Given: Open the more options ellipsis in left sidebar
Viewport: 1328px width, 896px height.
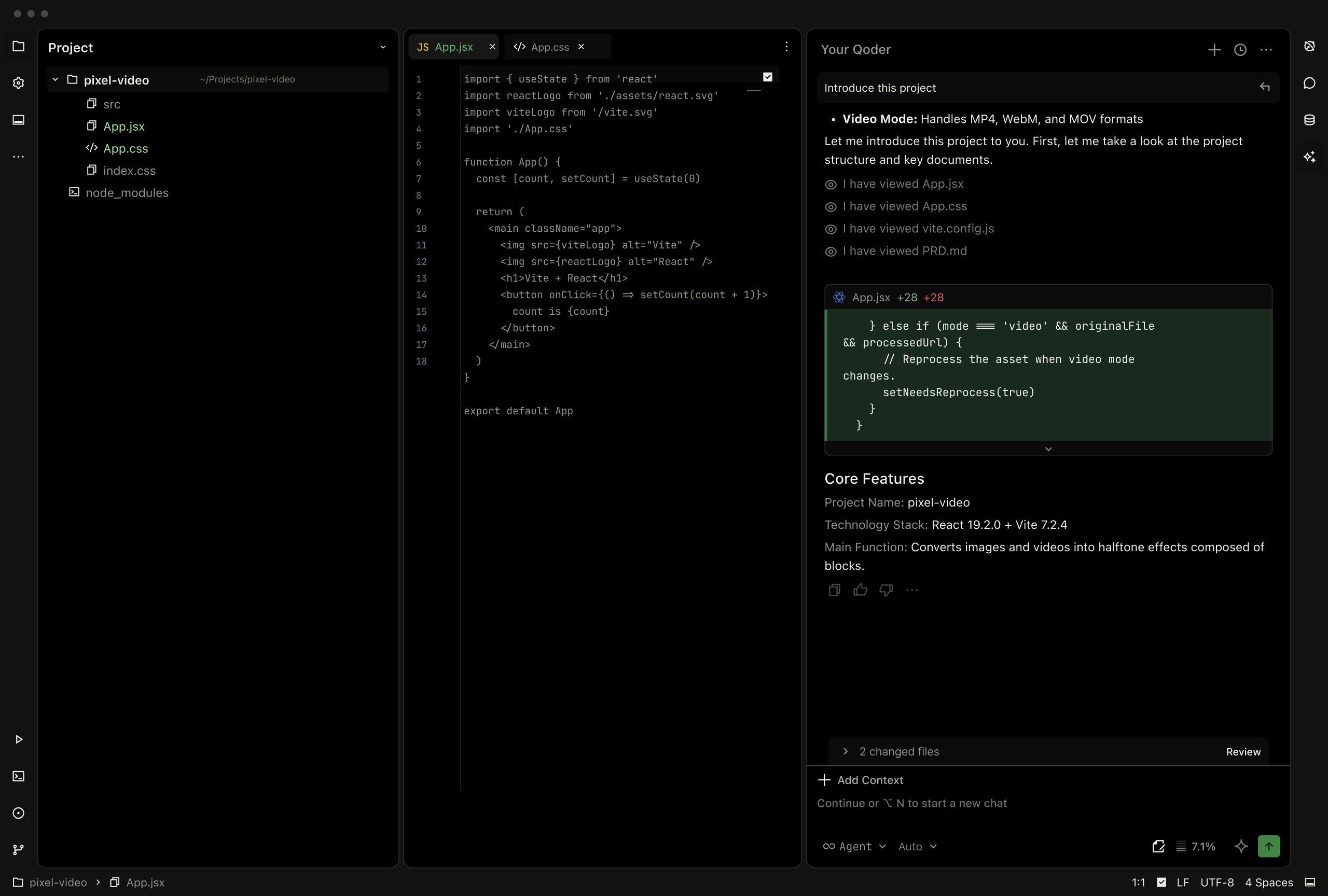Looking at the screenshot, I should (18, 157).
